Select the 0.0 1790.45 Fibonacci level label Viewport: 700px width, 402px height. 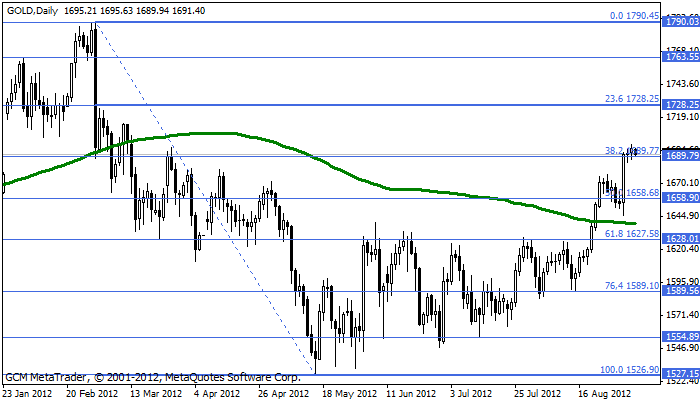pos(634,16)
